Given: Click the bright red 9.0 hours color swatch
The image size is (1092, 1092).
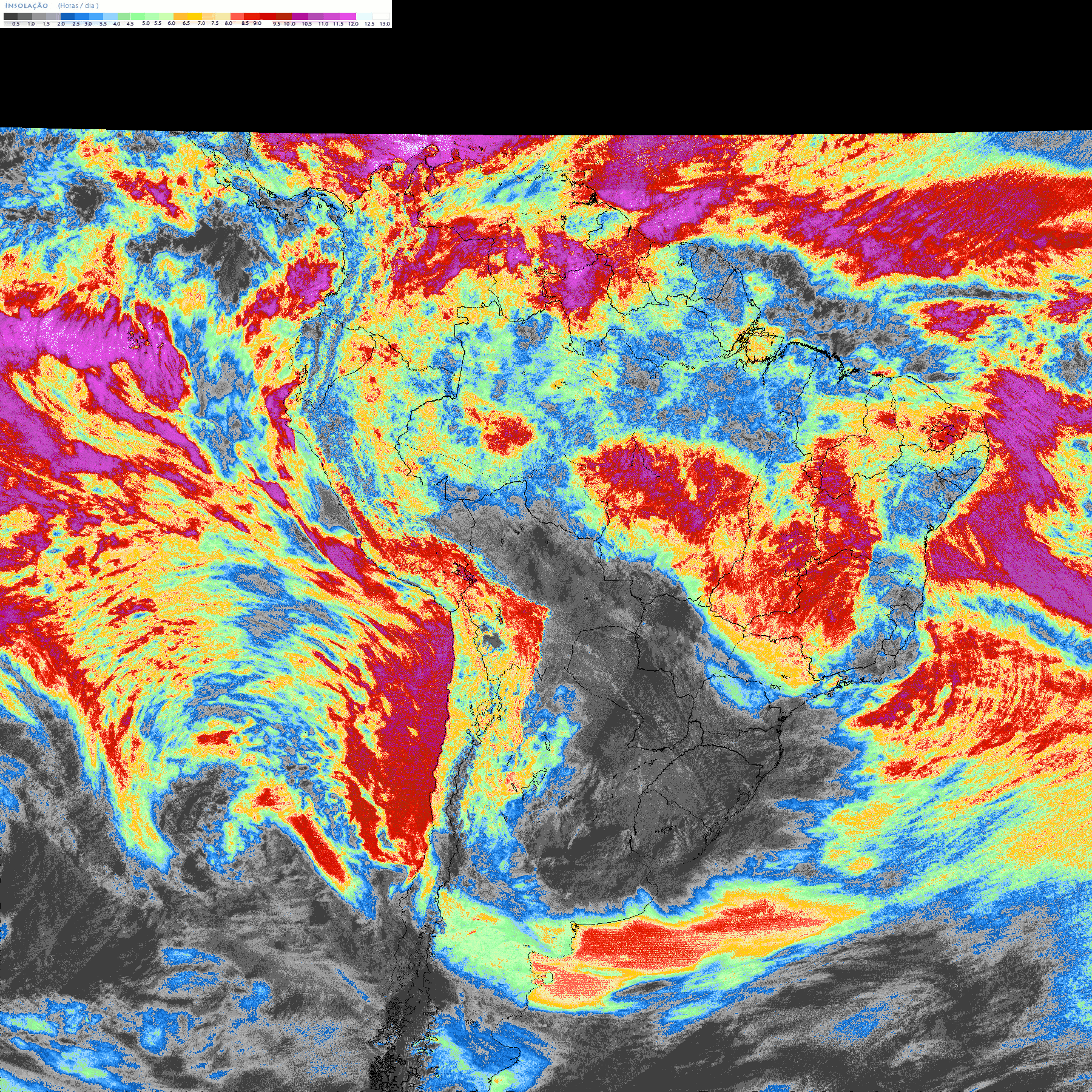Looking at the screenshot, I should [x=252, y=16].
